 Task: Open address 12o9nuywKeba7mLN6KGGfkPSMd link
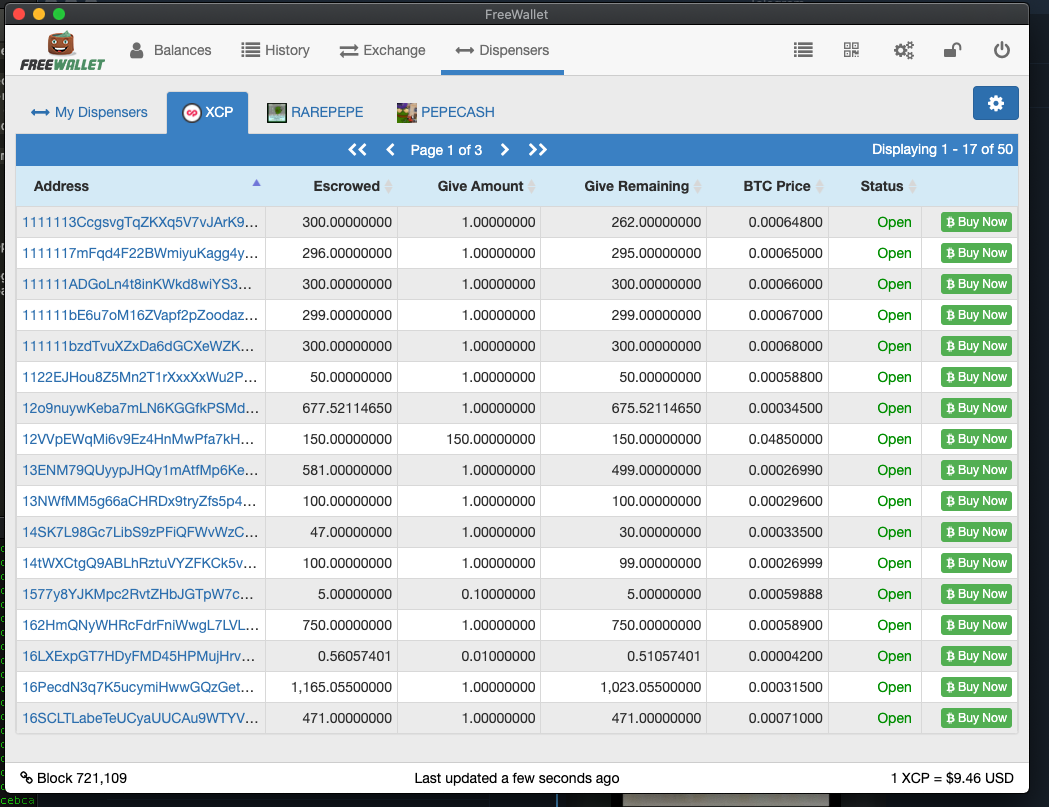(x=140, y=408)
